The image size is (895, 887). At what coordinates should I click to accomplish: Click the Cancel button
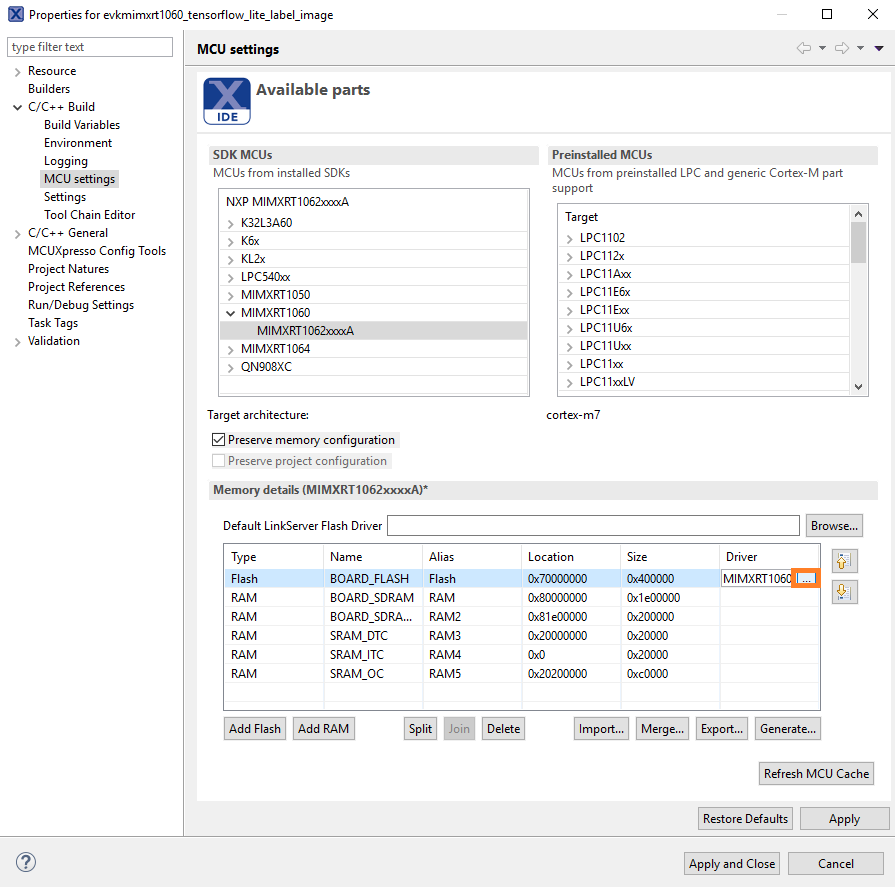(x=836, y=864)
